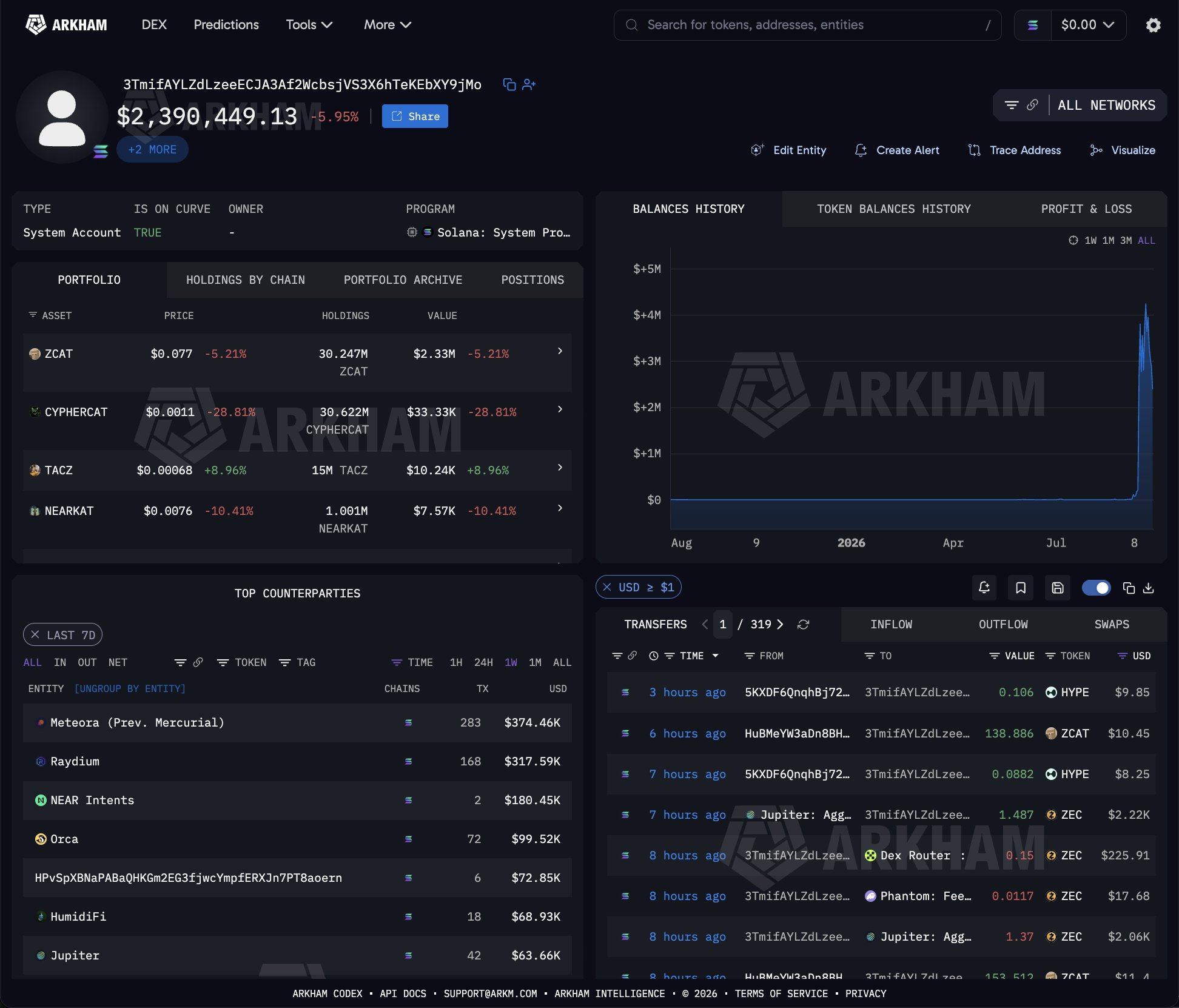The width and height of the screenshot is (1179, 1008).
Task: Open the ALL NETWORKS selector
Action: (1106, 105)
